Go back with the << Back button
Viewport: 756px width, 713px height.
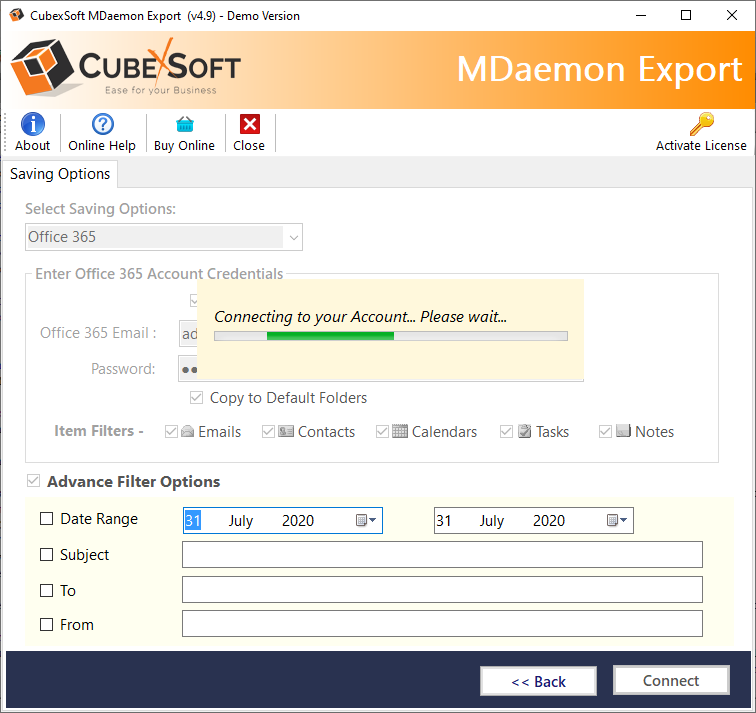[538, 681]
